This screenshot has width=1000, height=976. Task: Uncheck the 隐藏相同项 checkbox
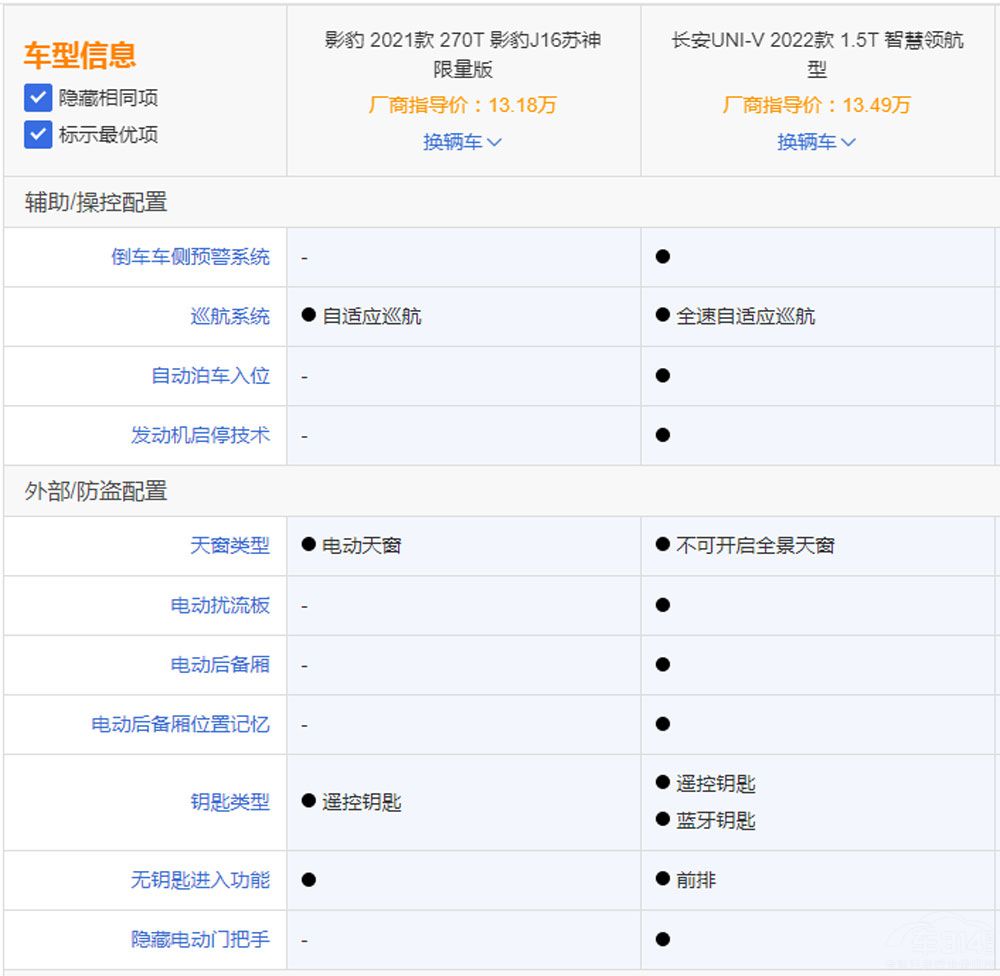click(38, 98)
